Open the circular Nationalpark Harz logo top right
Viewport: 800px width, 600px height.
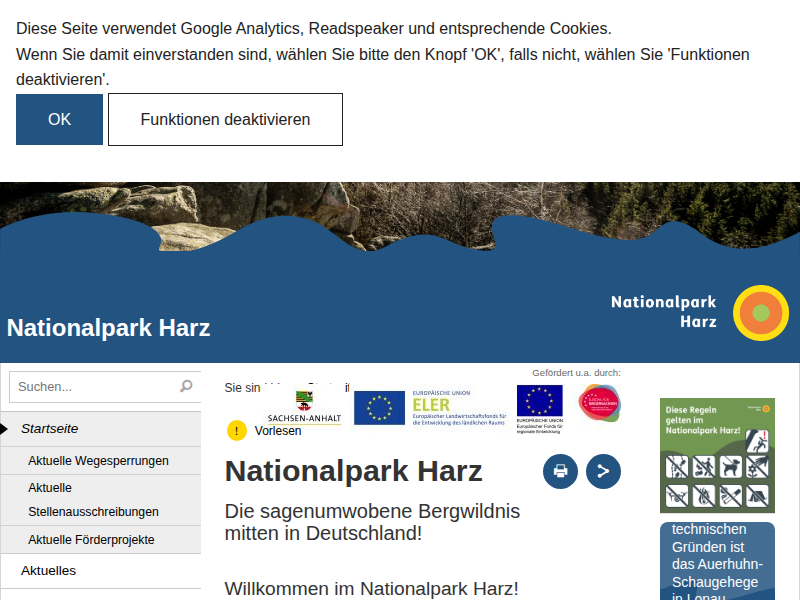pos(761,313)
